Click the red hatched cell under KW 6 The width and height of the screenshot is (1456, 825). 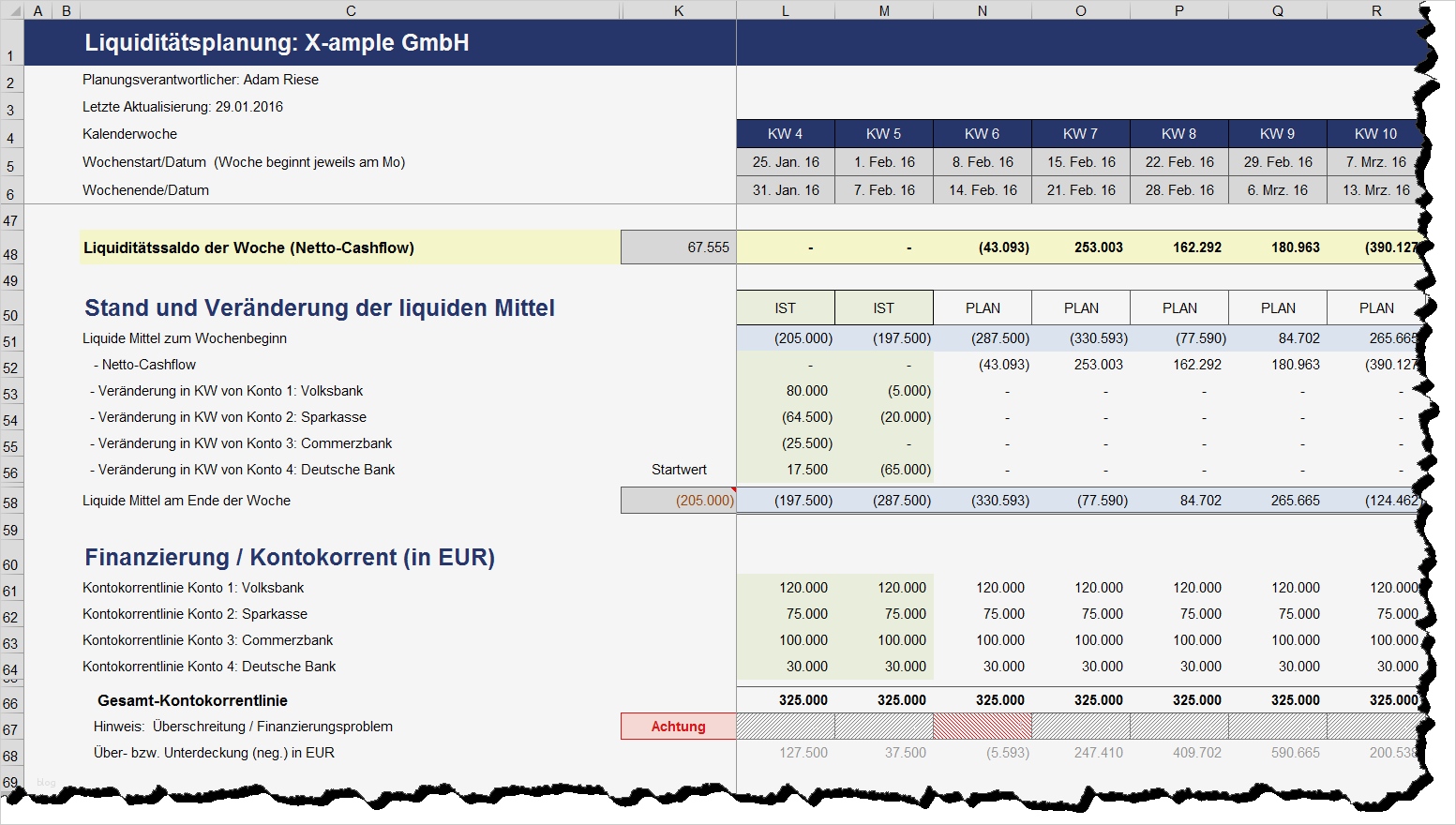(982, 726)
